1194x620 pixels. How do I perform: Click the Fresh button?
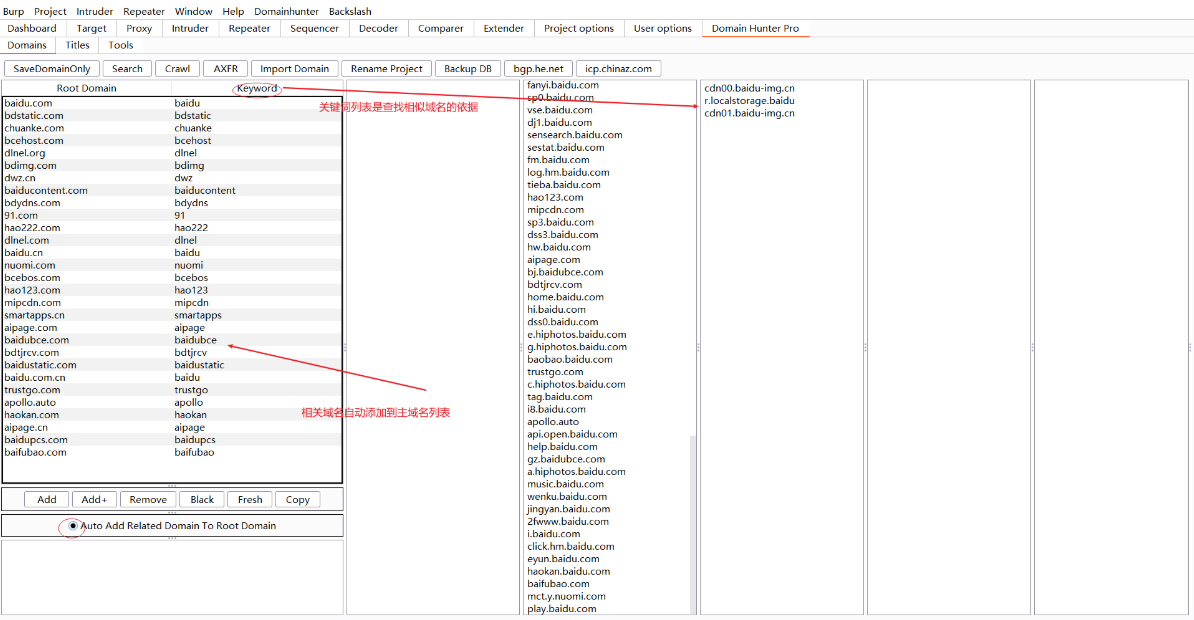[x=250, y=500]
